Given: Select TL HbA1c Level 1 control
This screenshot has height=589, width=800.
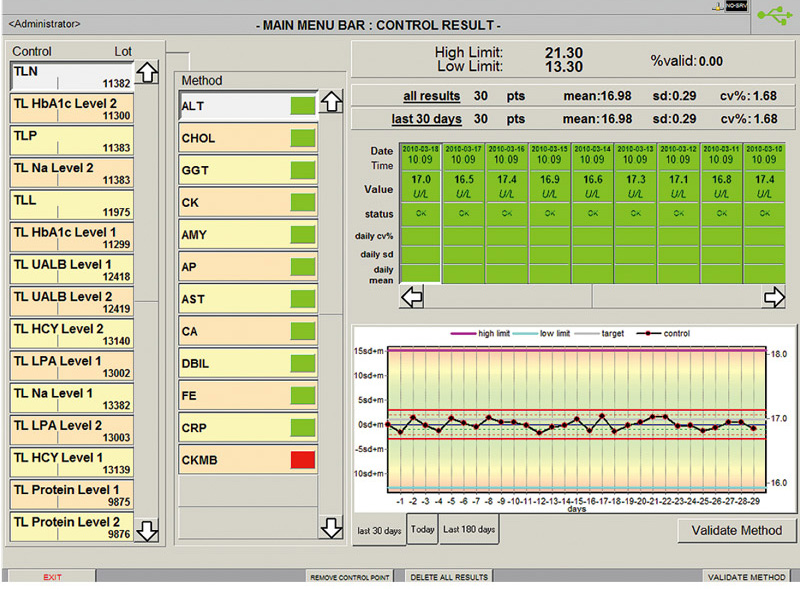Looking at the screenshot, I should click(x=72, y=237).
